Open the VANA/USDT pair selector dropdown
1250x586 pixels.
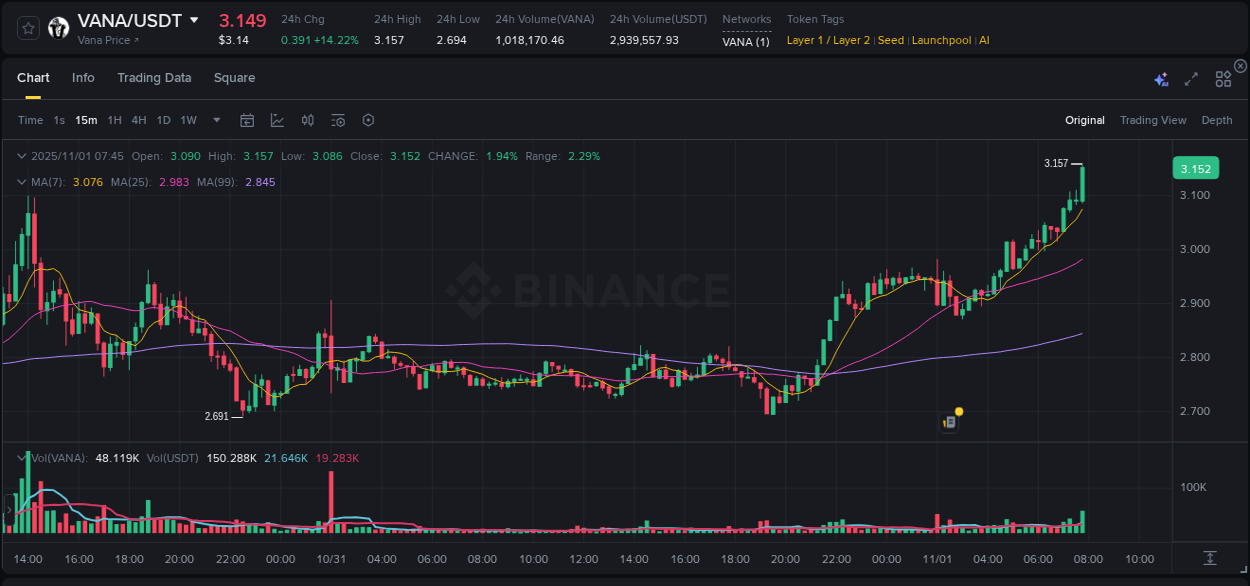click(x=194, y=20)
